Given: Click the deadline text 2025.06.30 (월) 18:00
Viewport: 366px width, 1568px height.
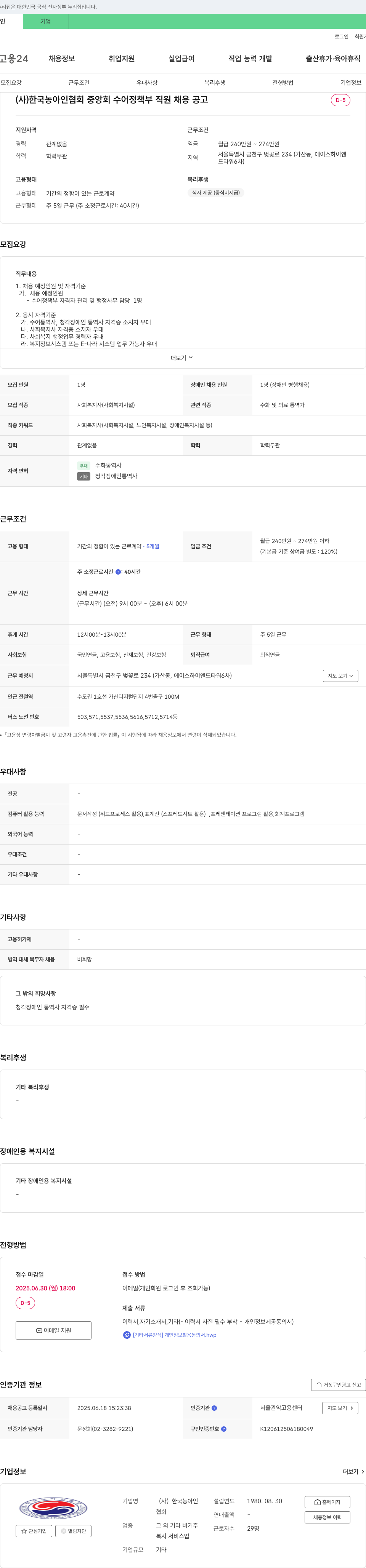Looking at the screenshot, I should click(46, 1288).
